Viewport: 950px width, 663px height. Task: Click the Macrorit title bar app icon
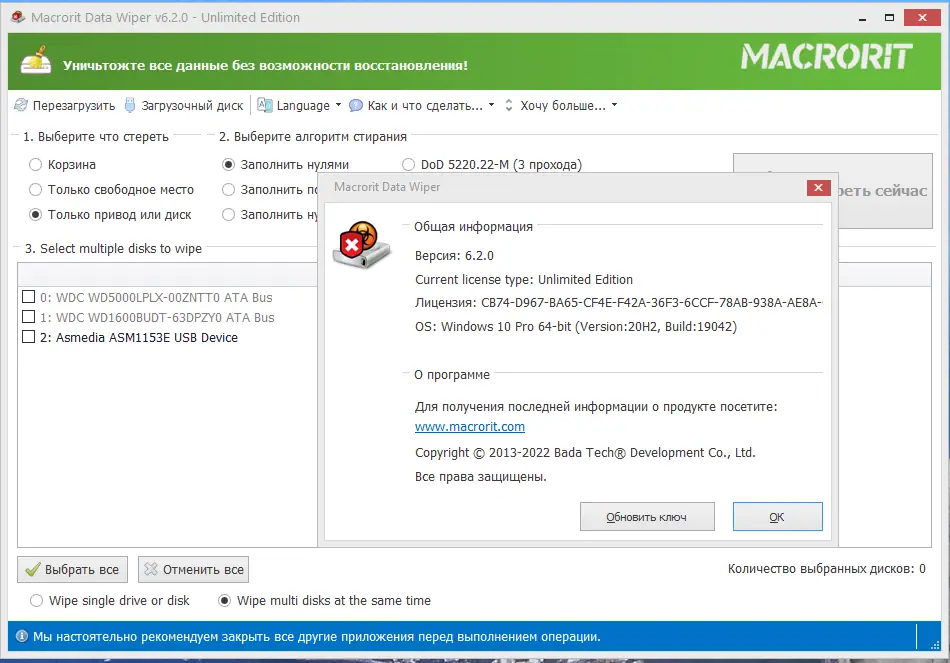pyautogui.click(x=18, y=17)
